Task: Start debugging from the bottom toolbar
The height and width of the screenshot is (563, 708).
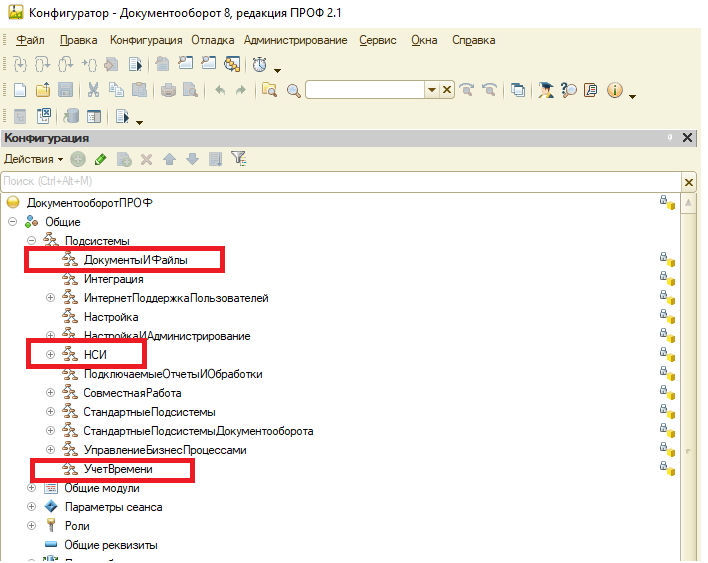Action: tap(122, 116)
